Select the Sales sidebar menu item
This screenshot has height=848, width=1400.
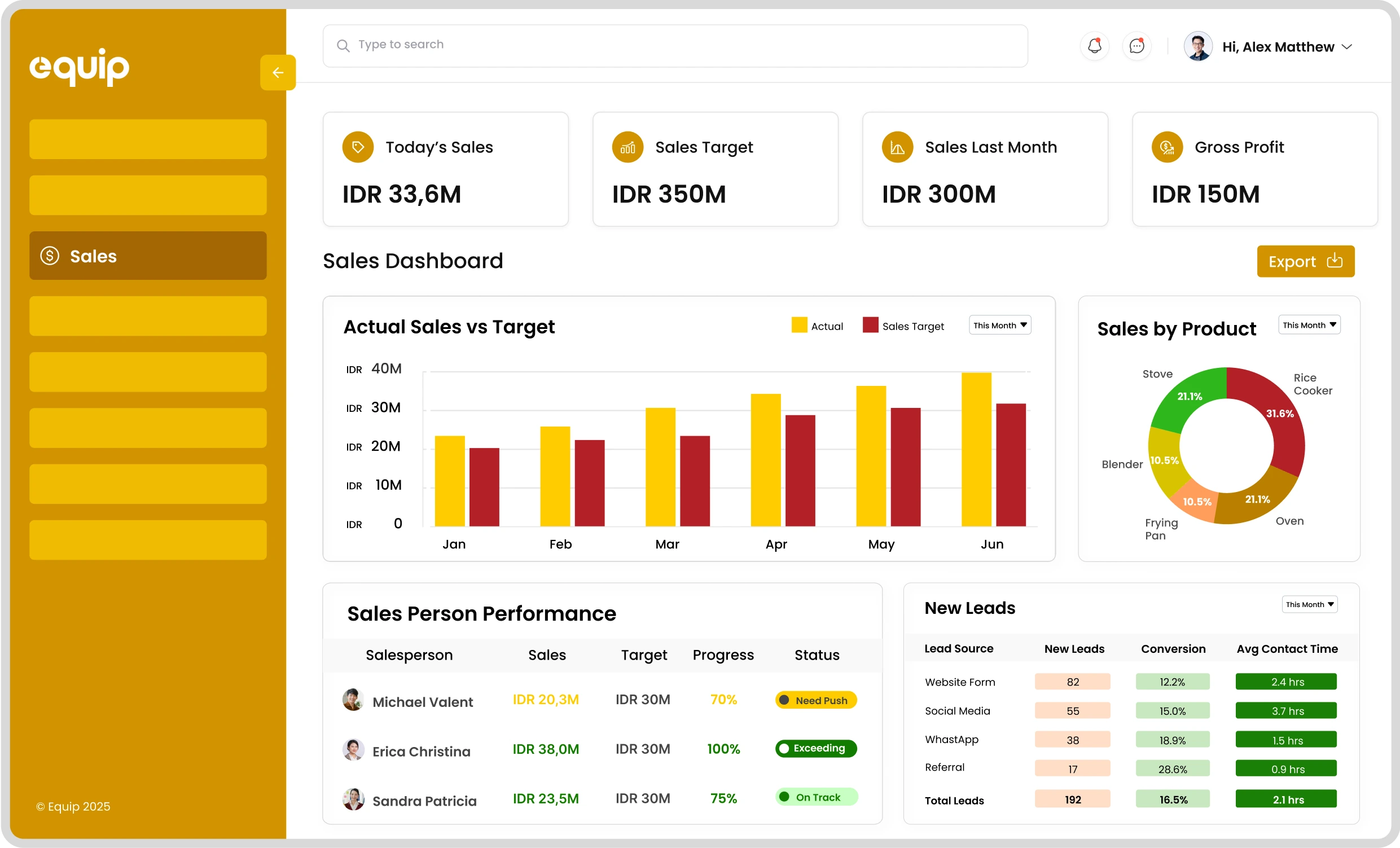point(93,256)
